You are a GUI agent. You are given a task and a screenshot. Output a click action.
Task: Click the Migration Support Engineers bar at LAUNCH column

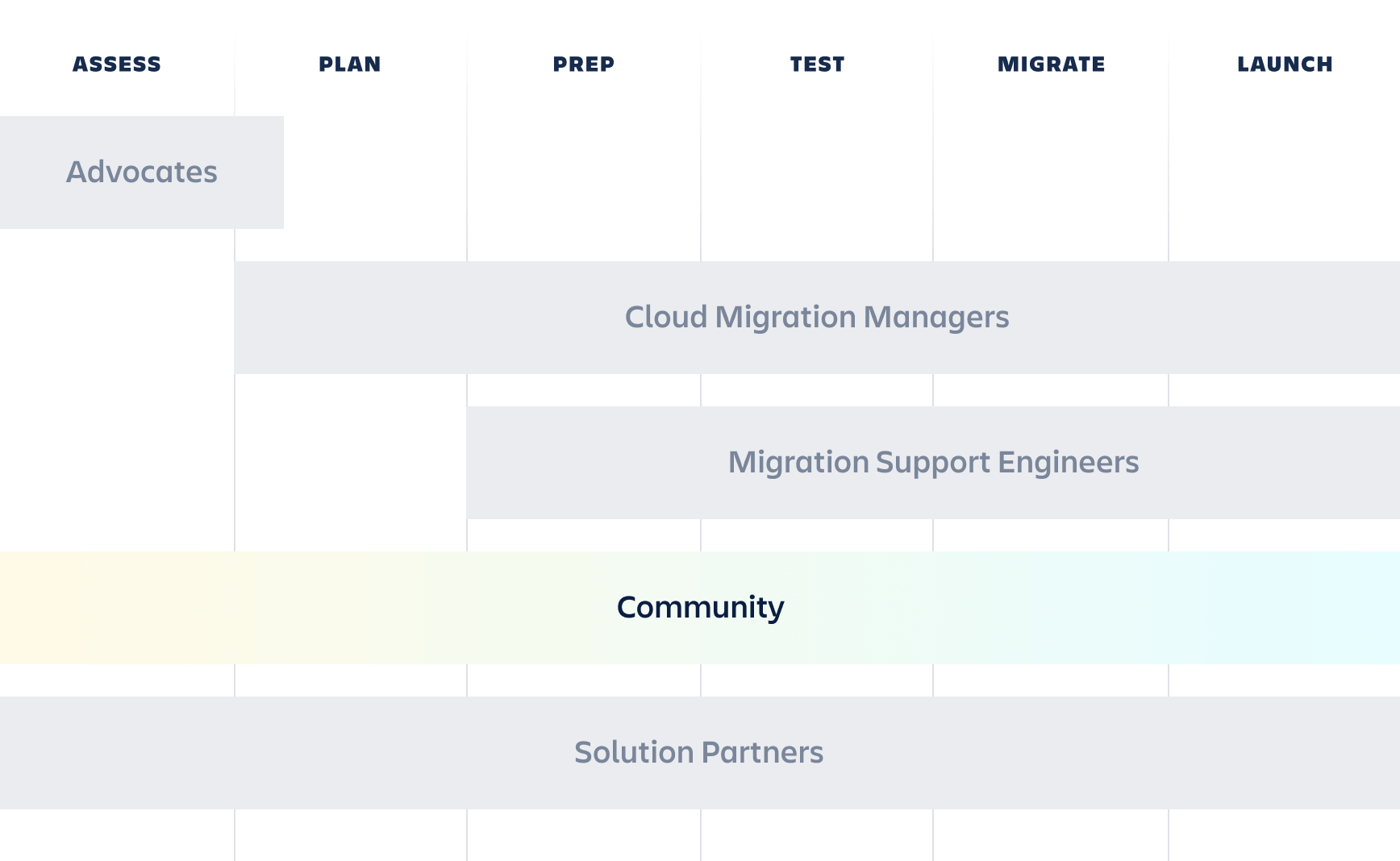tap(1284, 463)
